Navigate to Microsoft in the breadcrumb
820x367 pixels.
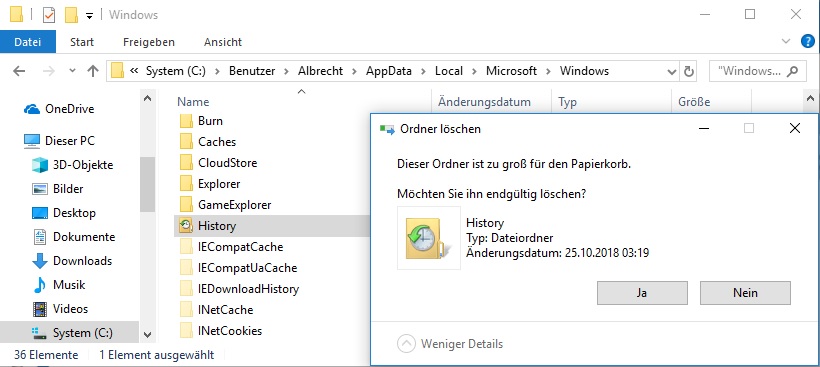(511, 71)
